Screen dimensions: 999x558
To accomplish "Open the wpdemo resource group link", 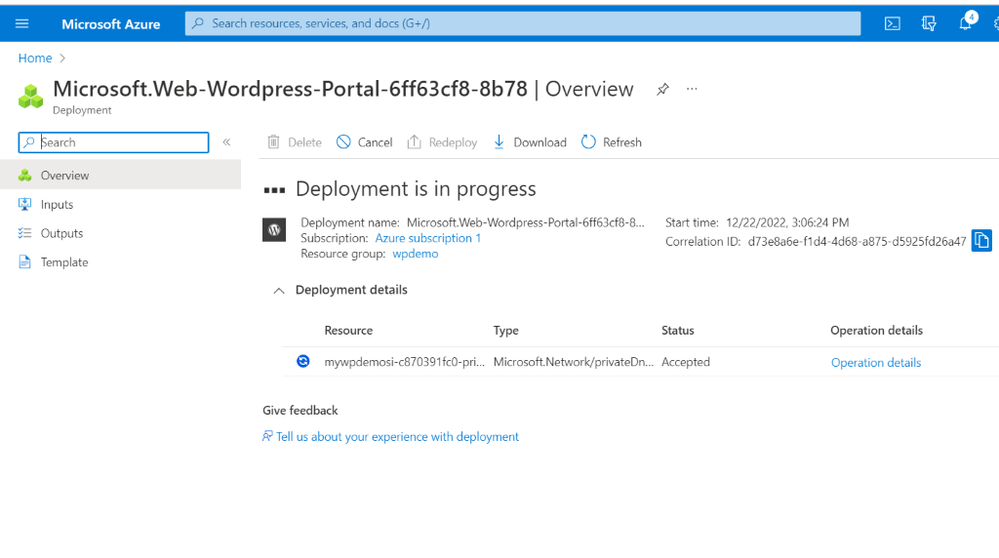I will click(415, 254).
